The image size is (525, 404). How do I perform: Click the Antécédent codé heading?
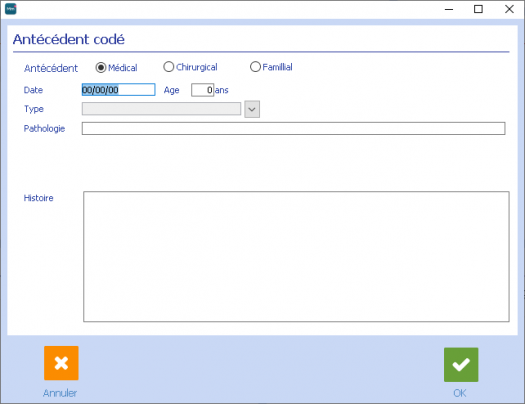click(69, 39)
